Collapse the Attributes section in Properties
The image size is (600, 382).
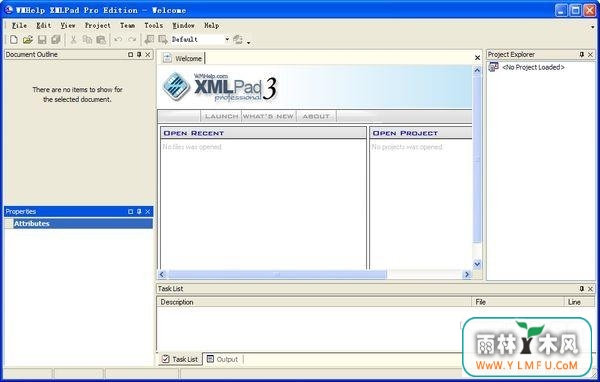(9, 224)
